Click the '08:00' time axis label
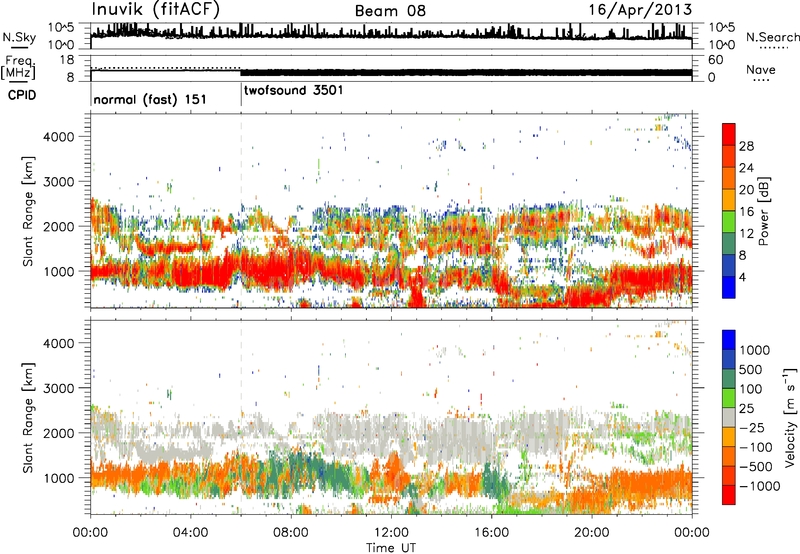The height and width of the screenshot is (554, 800). (x=291, y=533)
